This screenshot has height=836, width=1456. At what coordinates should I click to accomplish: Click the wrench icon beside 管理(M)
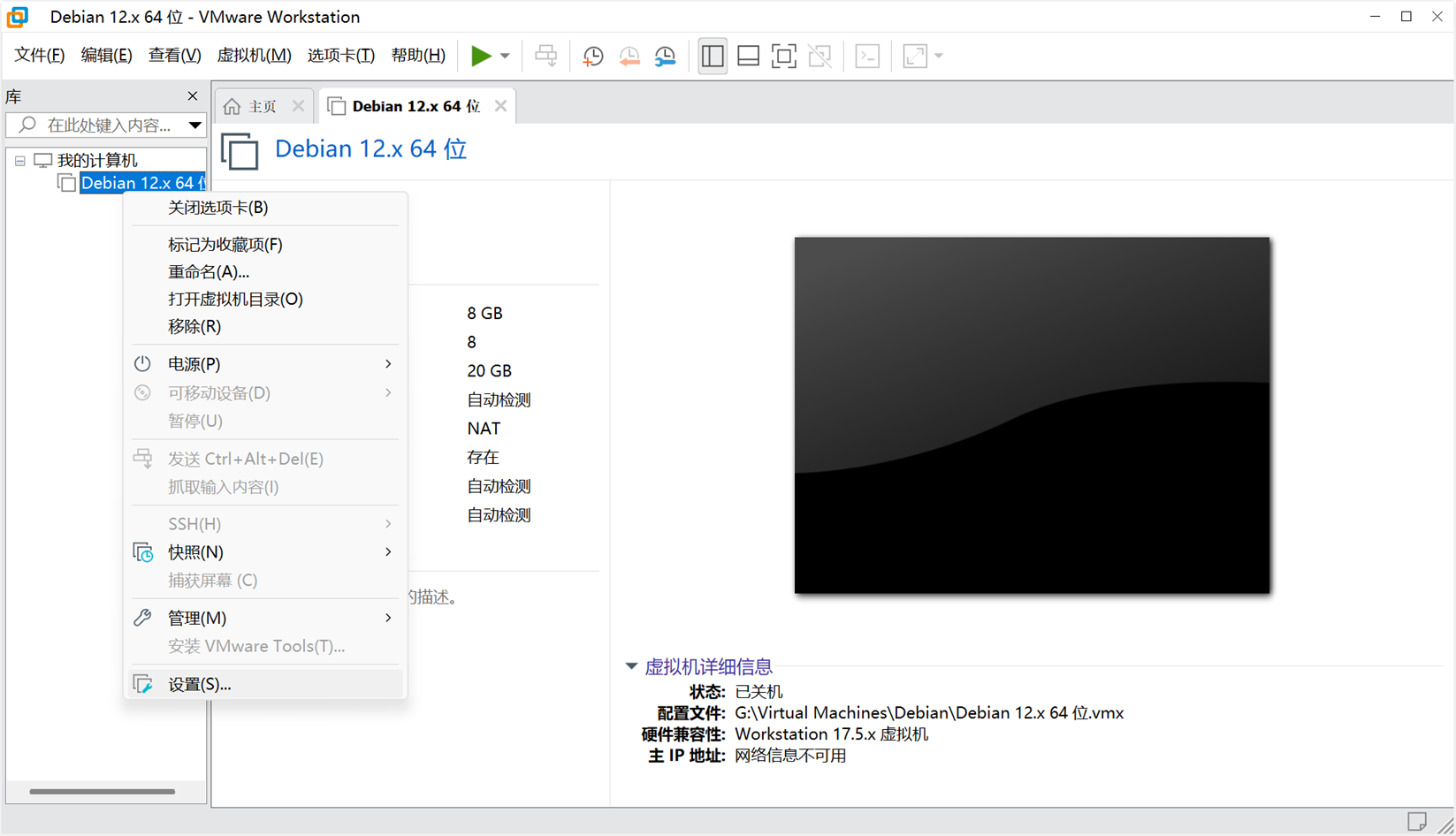point(142,618)
